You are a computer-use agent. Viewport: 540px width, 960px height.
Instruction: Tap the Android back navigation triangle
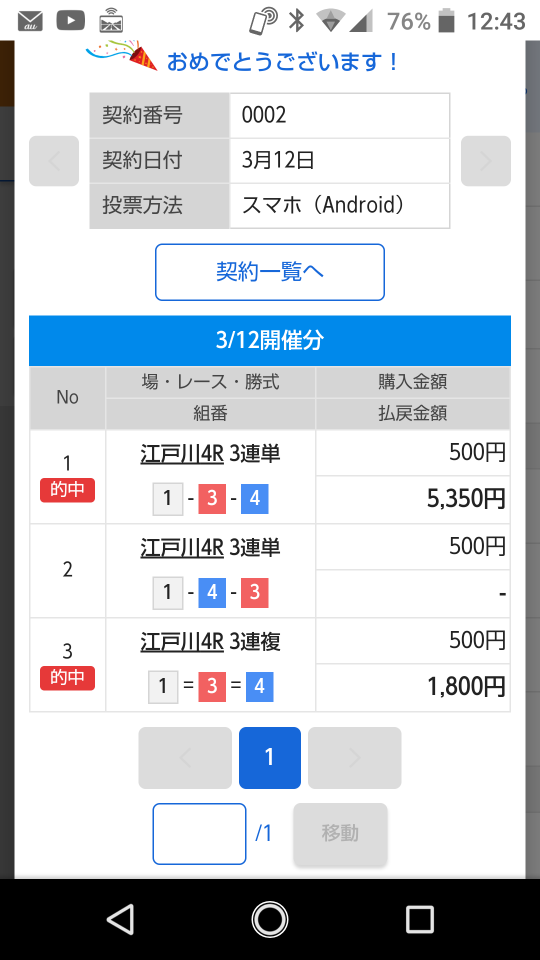click(x=120, y=919)
